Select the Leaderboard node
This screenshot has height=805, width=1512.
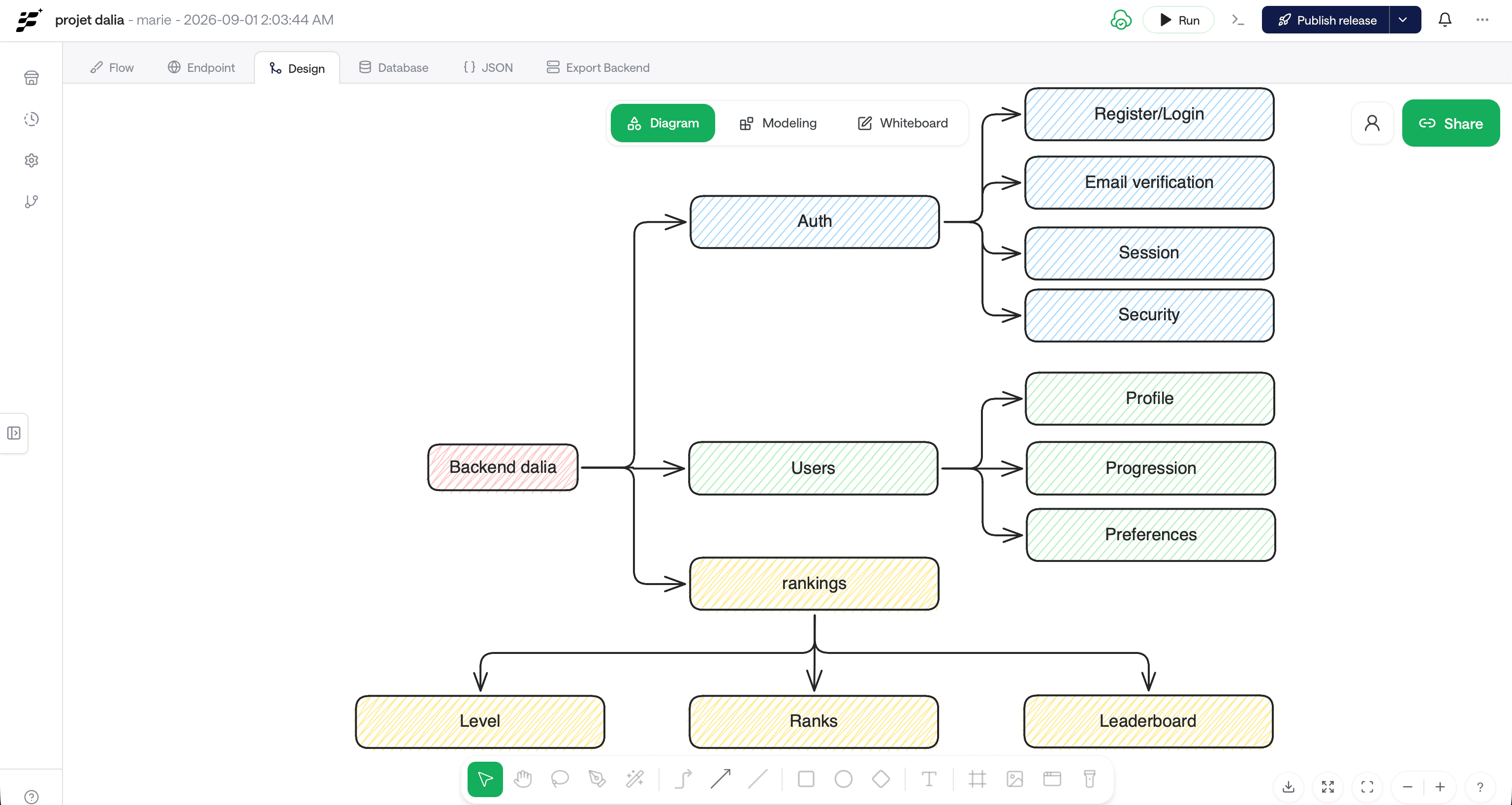coord(1148,721)
